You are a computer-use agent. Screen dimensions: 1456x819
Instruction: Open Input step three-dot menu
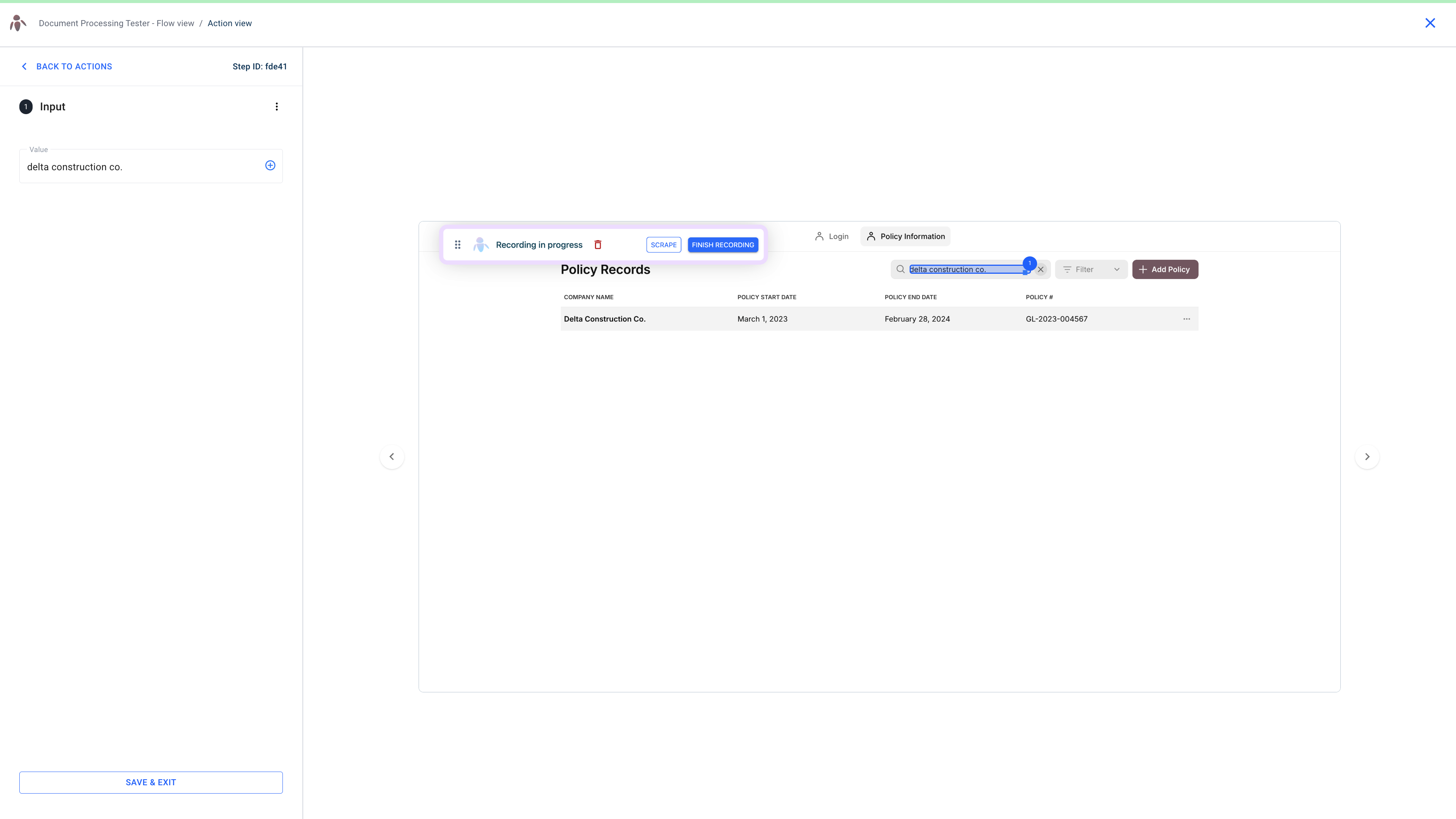click(276, 107)
